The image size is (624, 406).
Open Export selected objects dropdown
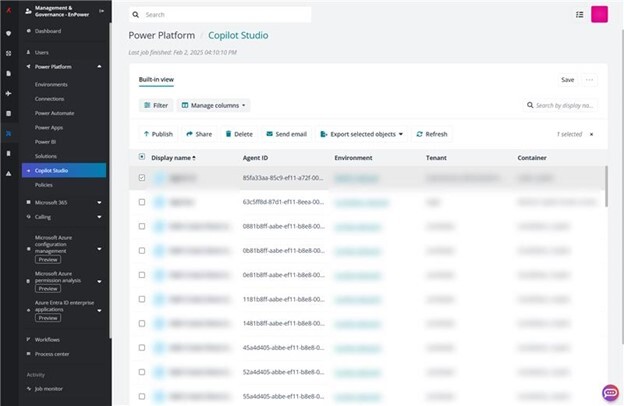[362, 134]
